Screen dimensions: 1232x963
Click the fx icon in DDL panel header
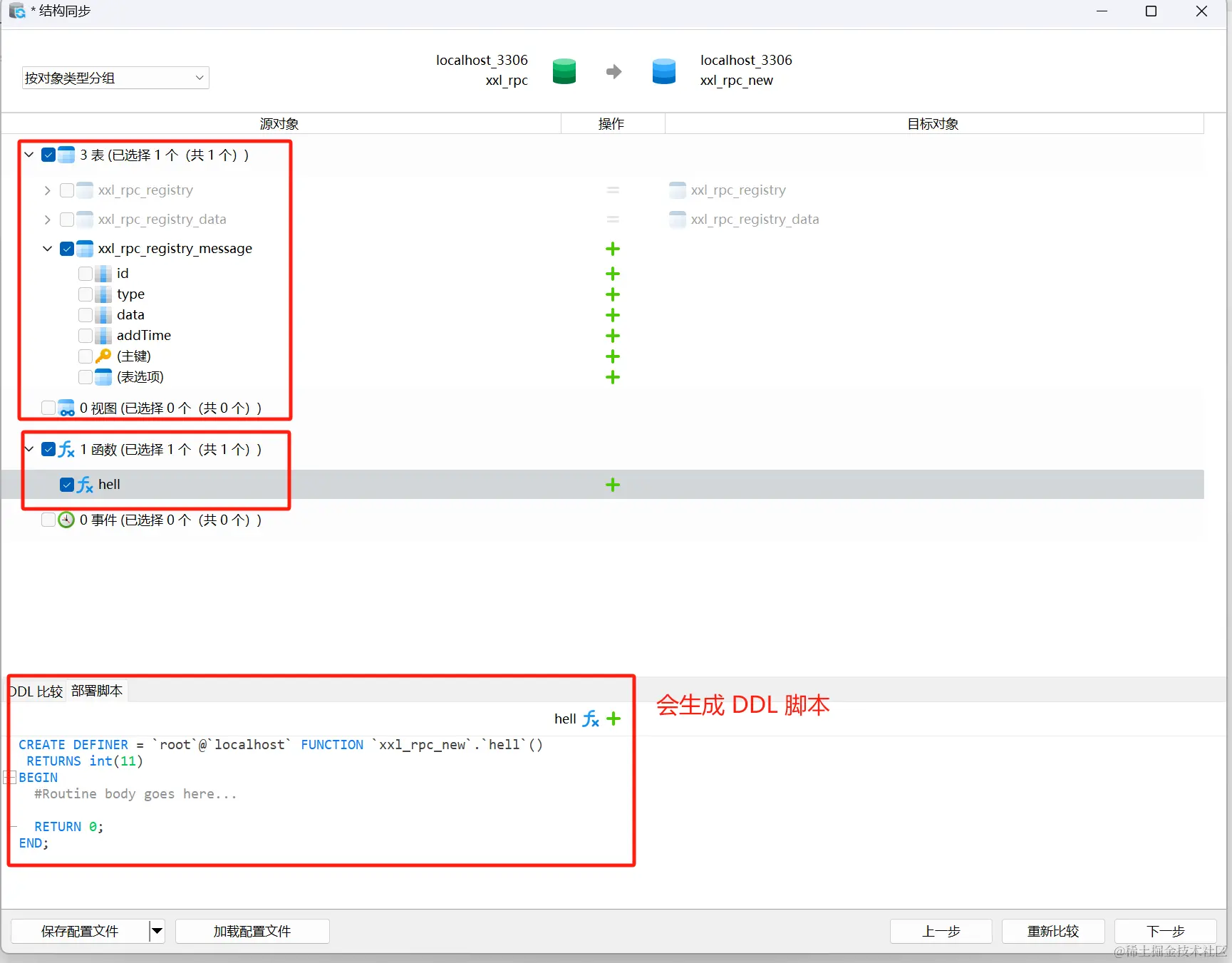591,719
